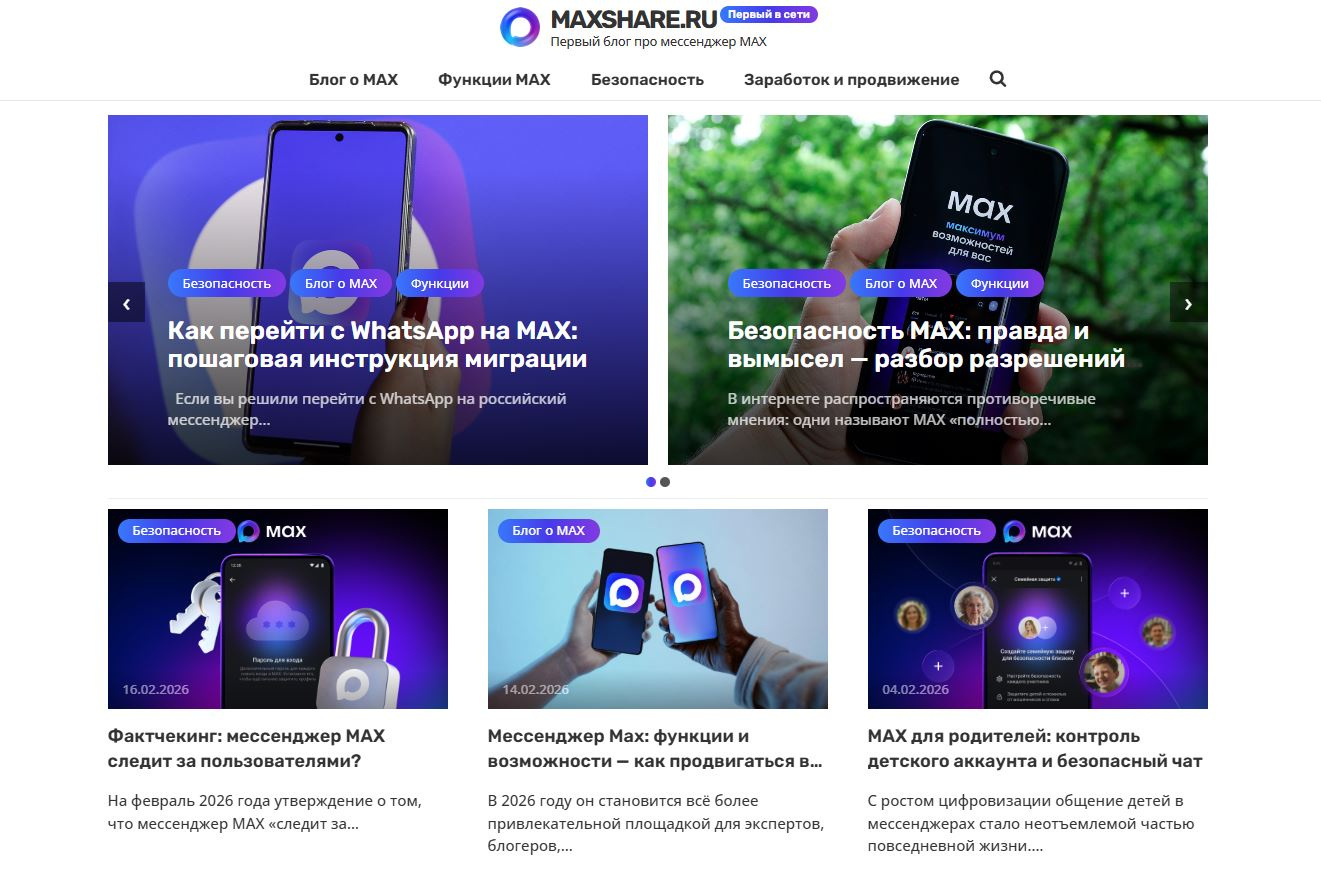The image size is (1321, 874).
Task: Click "Блог о MAX" tag on security slide
Action: [x=901, y=283]
